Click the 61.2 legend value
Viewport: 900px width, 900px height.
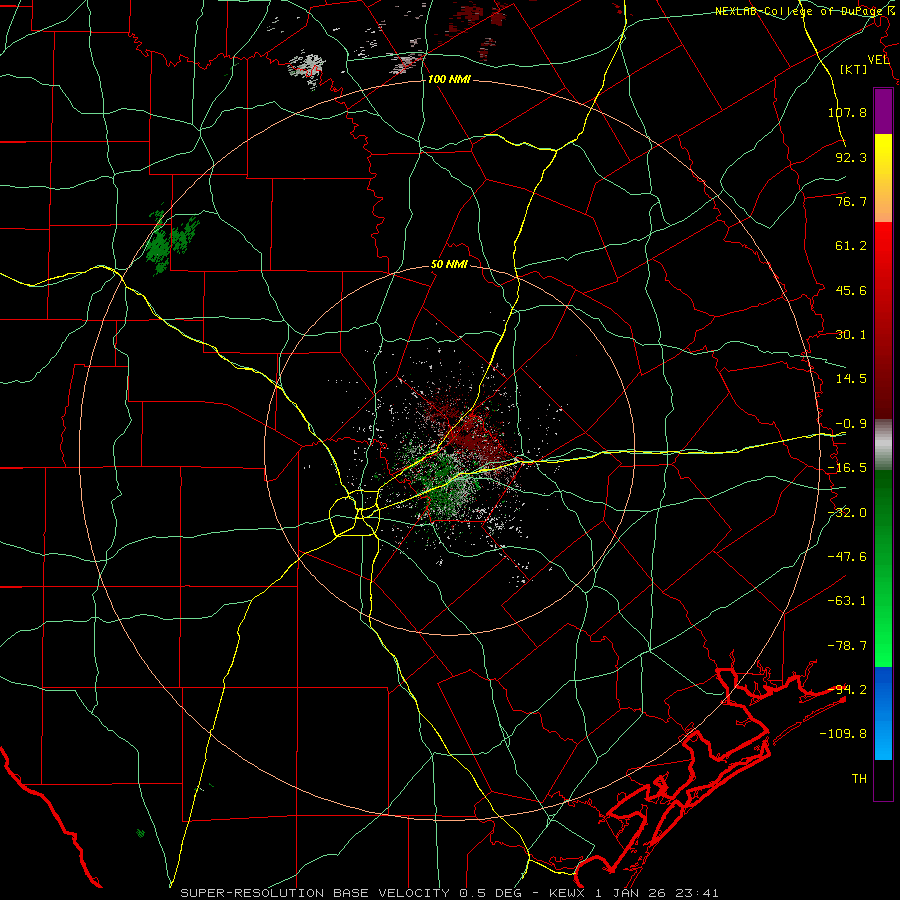click(851, 246)
